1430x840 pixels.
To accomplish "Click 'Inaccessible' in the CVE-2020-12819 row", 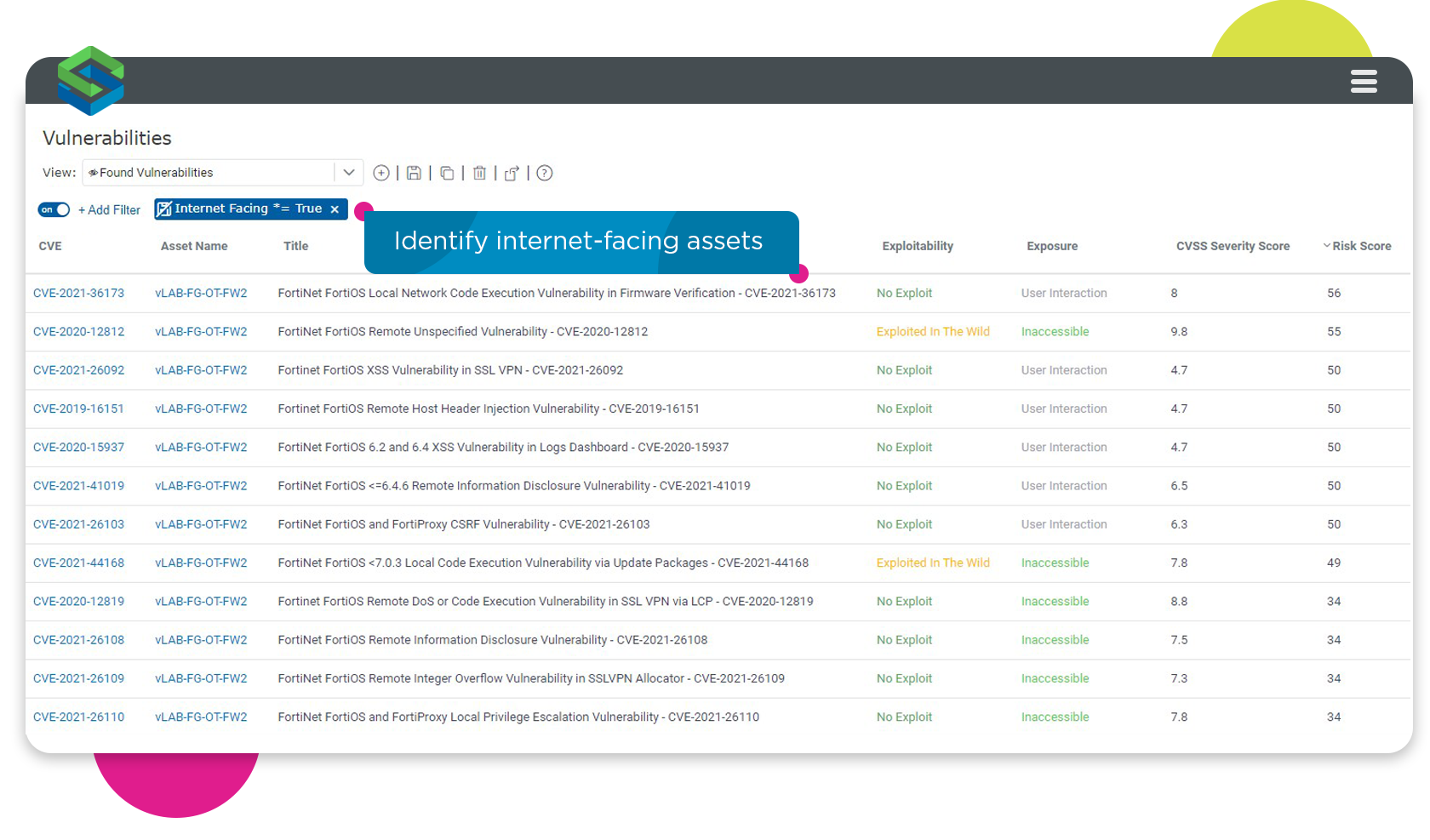I will point(1055,601).
